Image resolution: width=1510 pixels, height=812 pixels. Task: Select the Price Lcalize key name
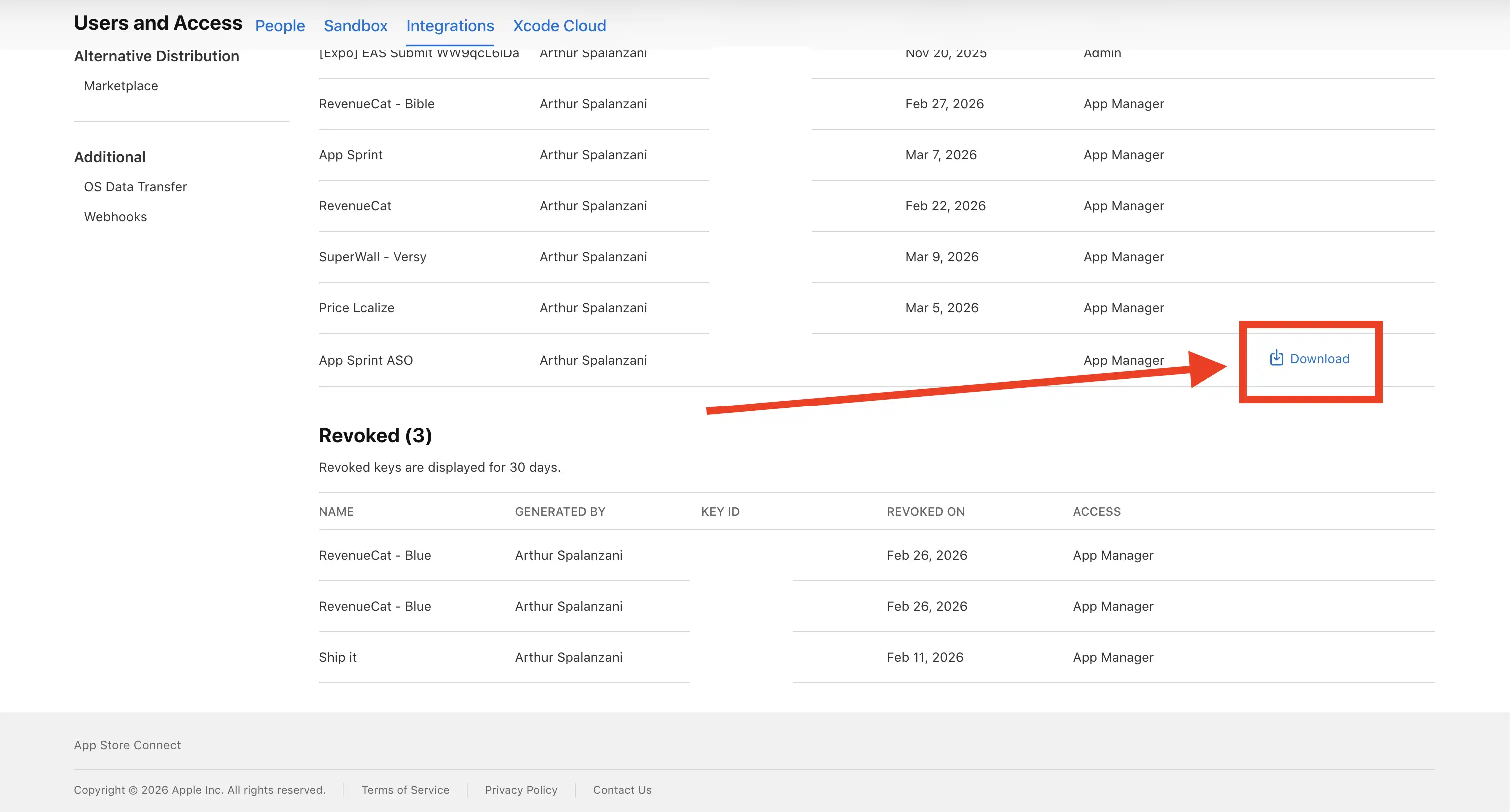pos(356,308)
